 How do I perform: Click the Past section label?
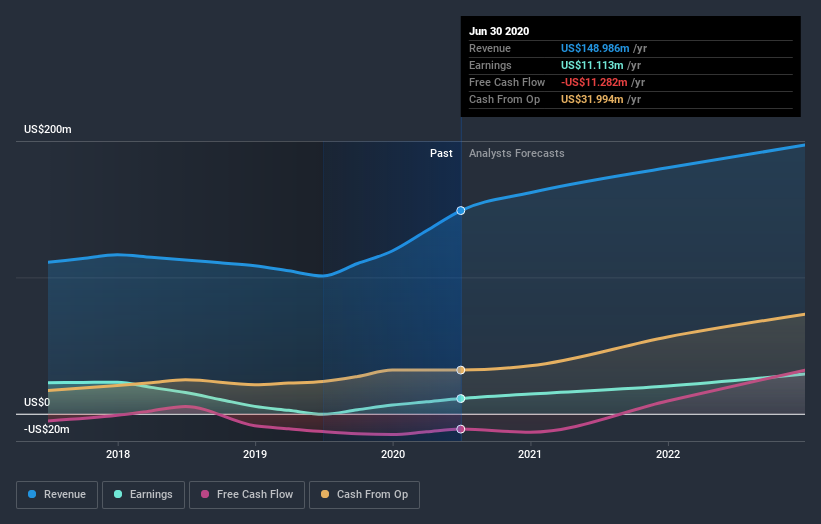pos(441,153)
